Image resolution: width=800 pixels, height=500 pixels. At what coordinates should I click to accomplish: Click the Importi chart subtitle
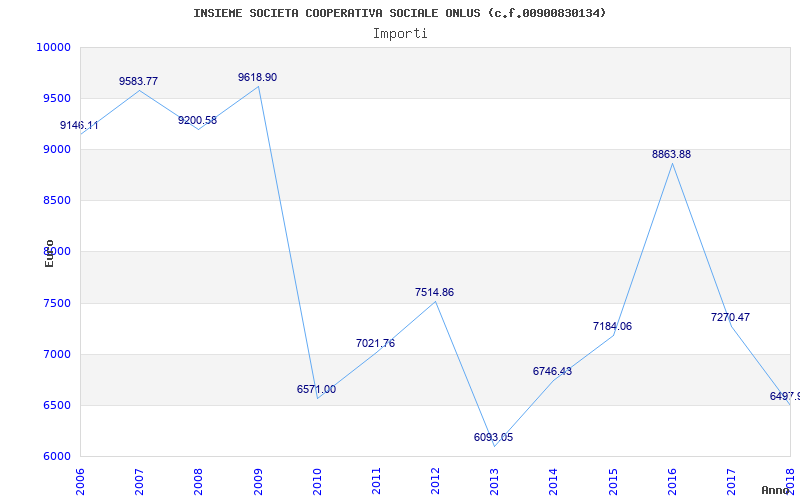pyautogui.click(x=400, y=34)
